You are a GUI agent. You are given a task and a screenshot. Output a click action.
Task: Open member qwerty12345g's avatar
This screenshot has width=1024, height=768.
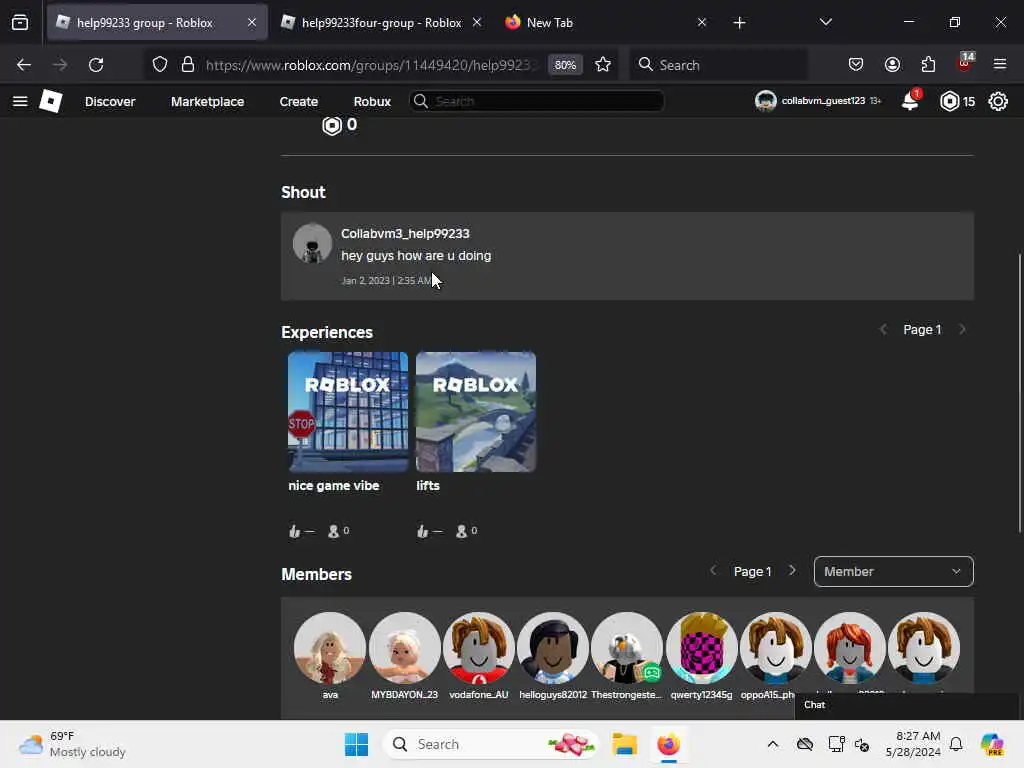coord(701,647)
